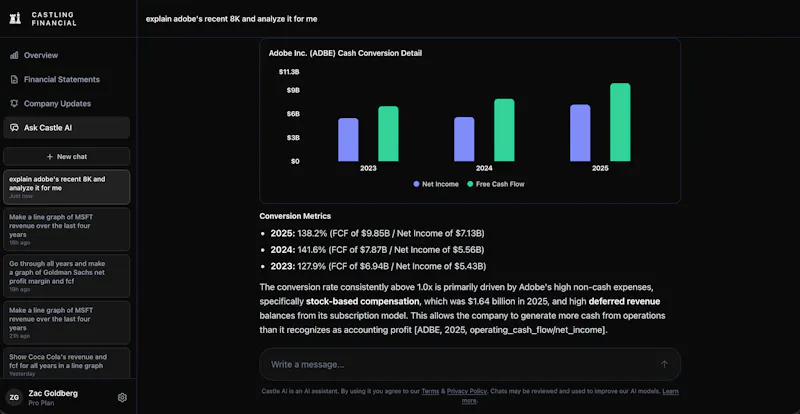Click the 2025 Free Cash Flow bar
The image size is (800, 414).
(x=620, y=123)
